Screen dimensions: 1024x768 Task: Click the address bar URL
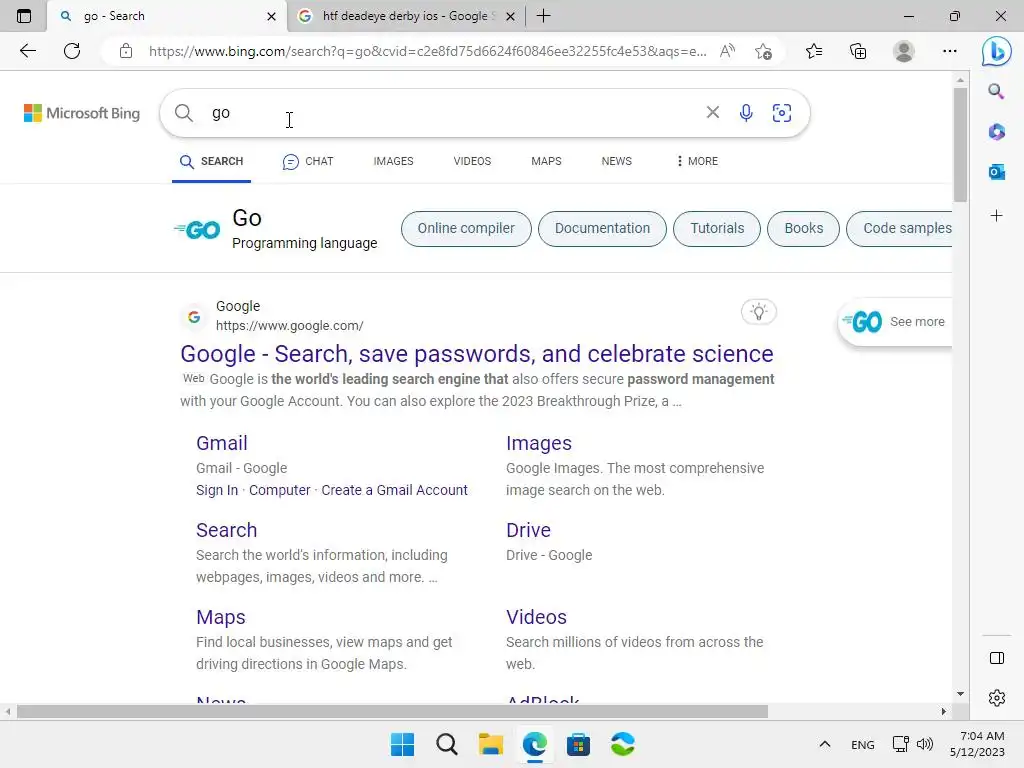tap(427, 51)
